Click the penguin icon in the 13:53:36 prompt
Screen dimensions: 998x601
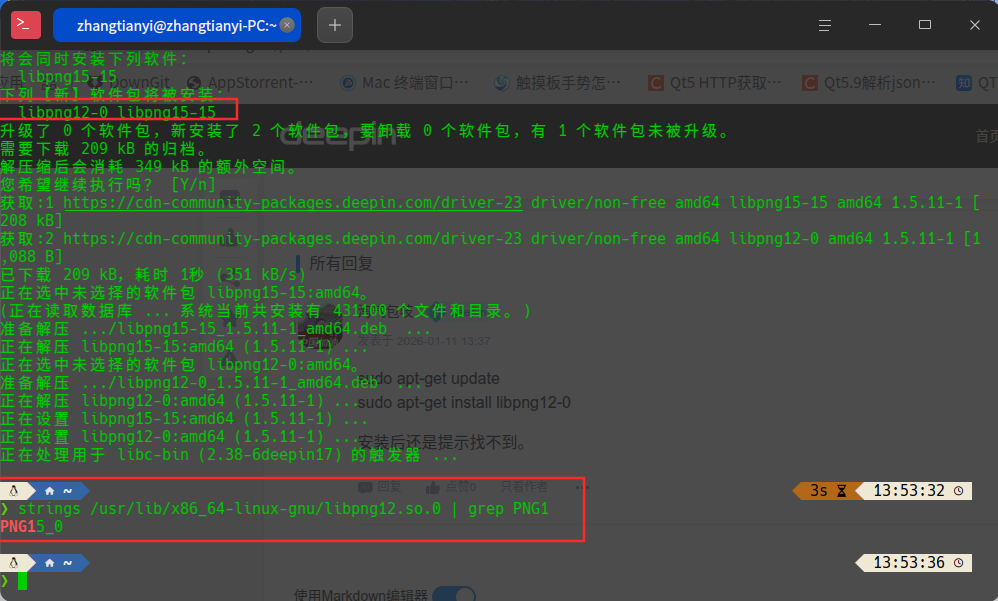click(x=14, y=563)
